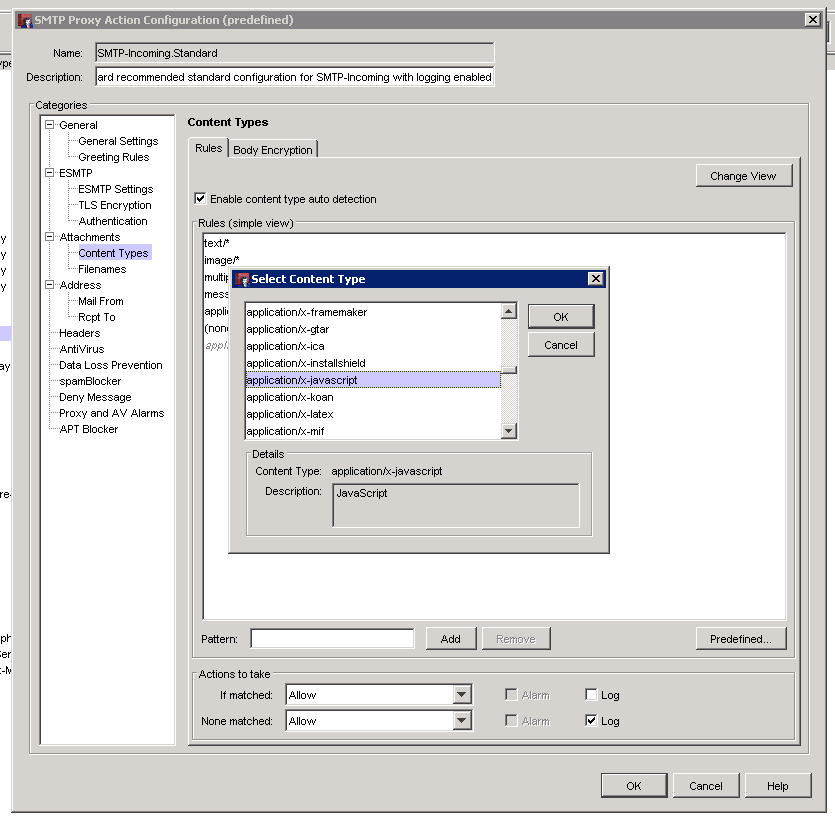Collapse the ESMTP tree category
The width and height of the screenshot is (835, 823).
click(49, 173)
